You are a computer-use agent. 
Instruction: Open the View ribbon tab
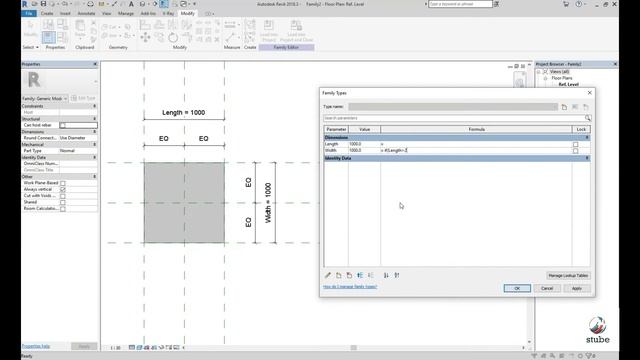tap(107, 13)
